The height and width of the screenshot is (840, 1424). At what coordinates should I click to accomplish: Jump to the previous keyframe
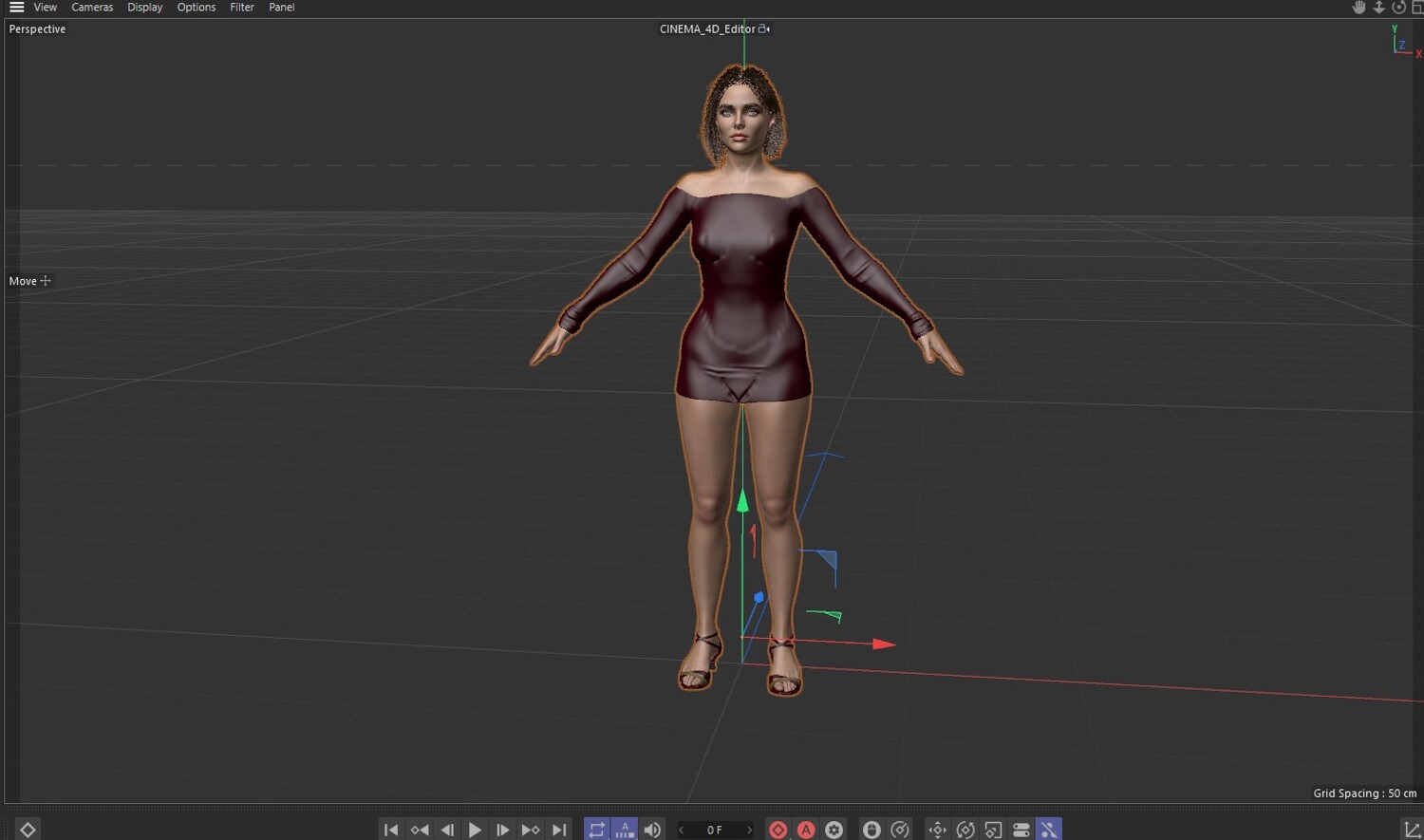click(419, 830)
